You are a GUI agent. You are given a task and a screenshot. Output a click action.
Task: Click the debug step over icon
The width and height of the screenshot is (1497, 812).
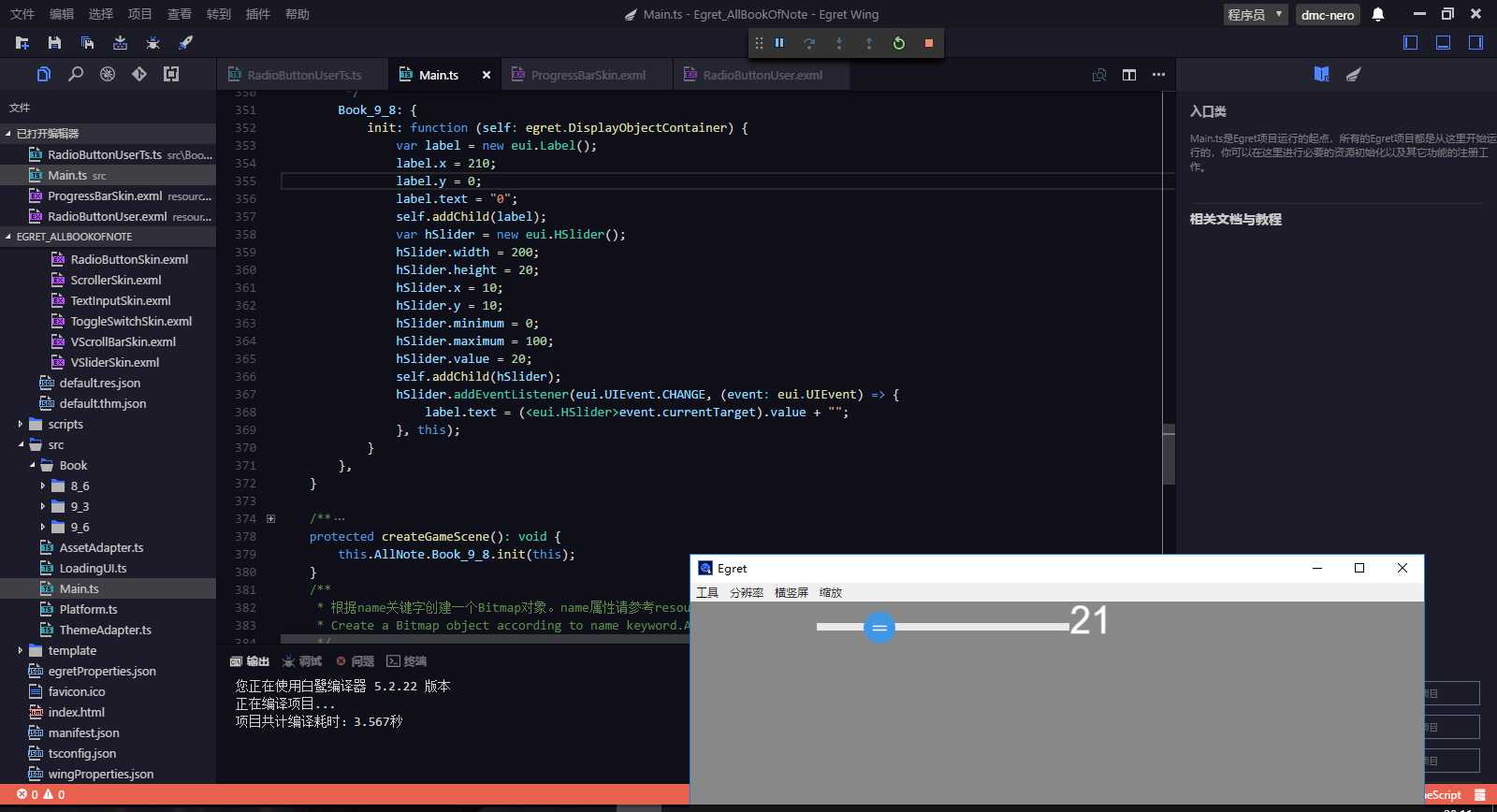[809, 43]
